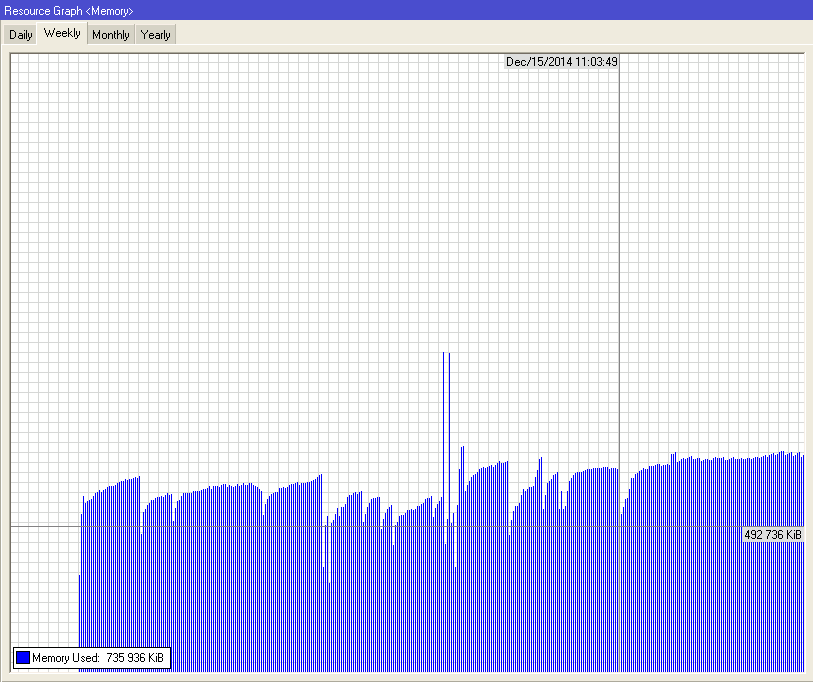Click the 'Resource Graph <Memory>' window title
Image resolution: width=813 pixels, height=682 pixels.
click(x=68, y=10)
